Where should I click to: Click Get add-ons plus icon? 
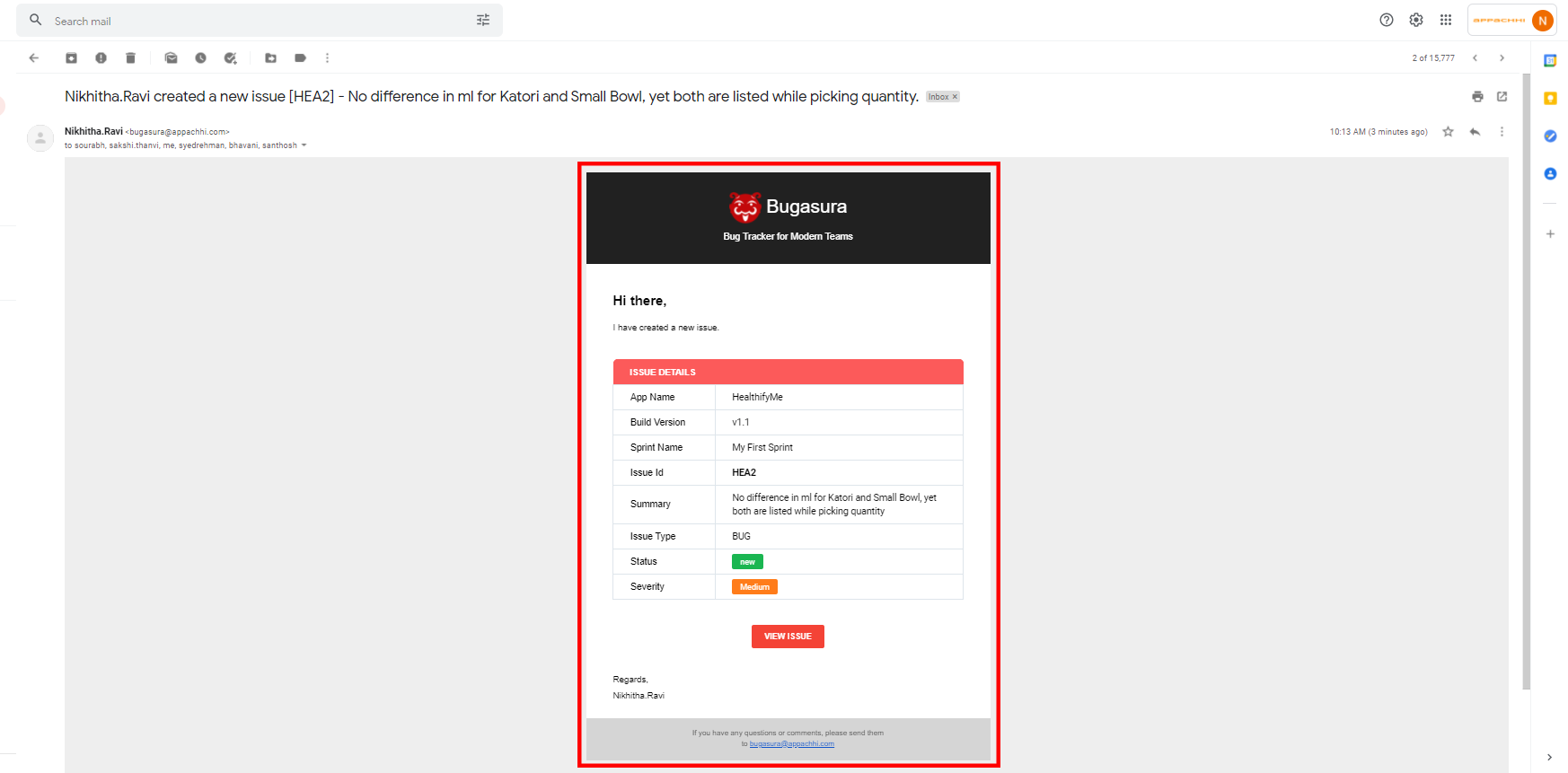tap(1550, 234)
